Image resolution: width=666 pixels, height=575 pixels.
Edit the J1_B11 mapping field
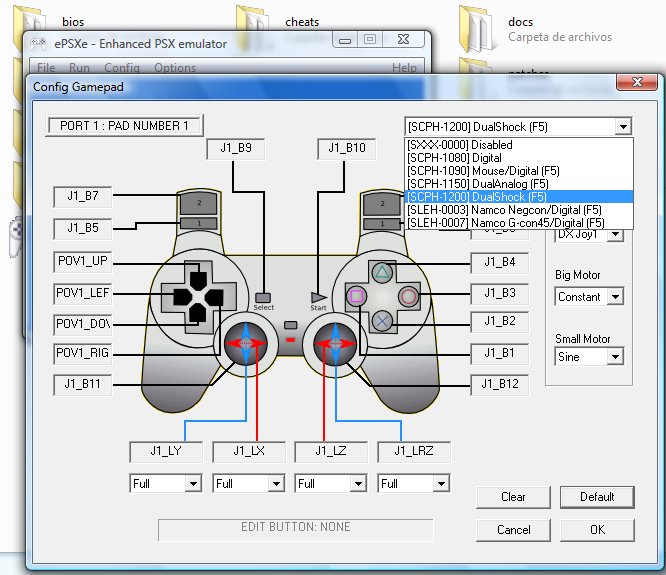[x=83, y=385]
